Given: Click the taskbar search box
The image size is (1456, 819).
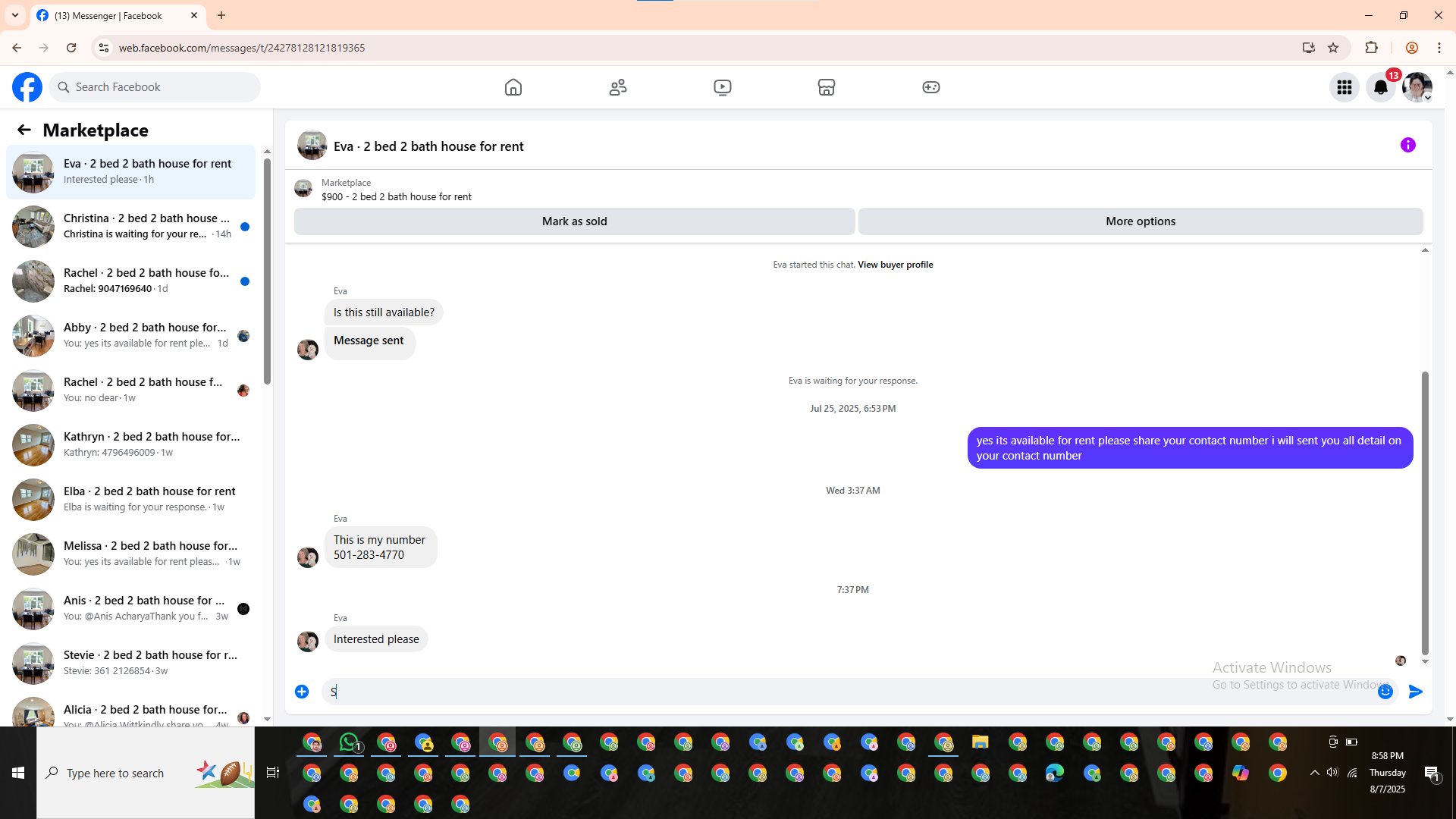Looking at the screenshot, I should click(x=146, y=773).
